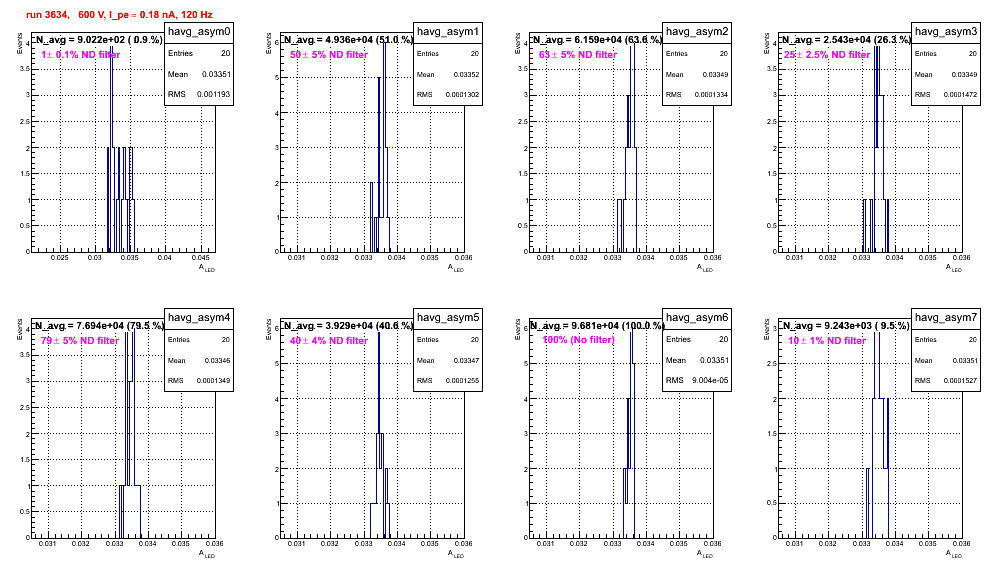
Task: Click N_avg = 6.159e+04 title text
Action: tap(598, 39)
